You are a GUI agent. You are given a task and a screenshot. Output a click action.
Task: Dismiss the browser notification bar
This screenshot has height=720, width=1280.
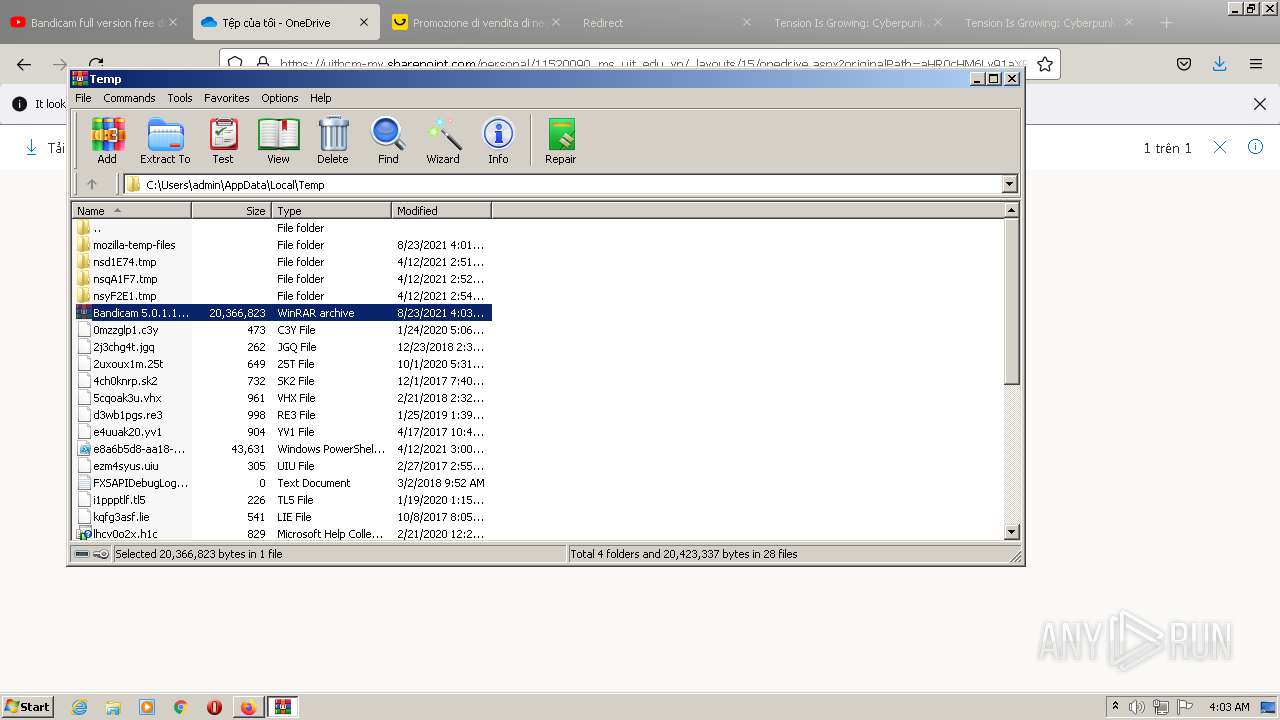[x=1260, y=104]
